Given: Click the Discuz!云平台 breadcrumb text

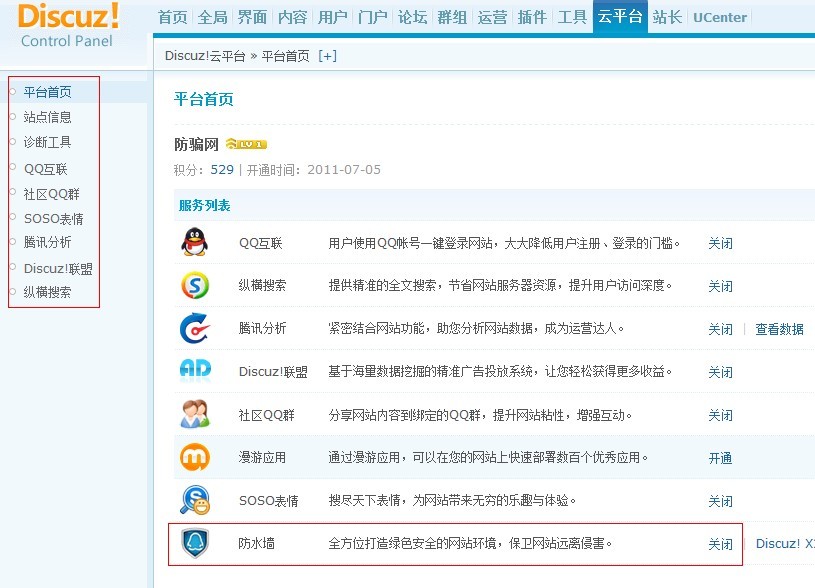Looking at the screenshot, I should pyautogui.click(x=205, y=56).
